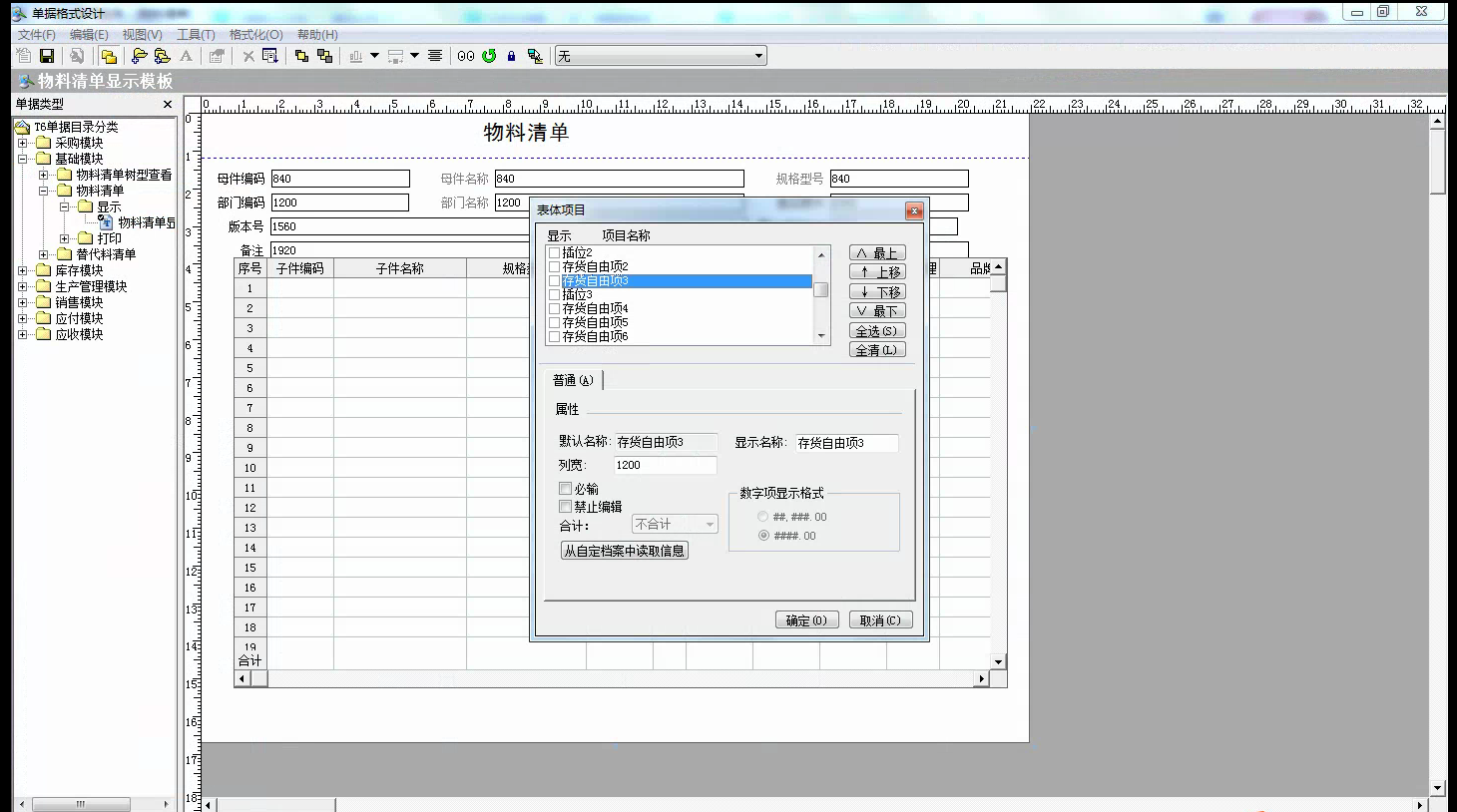
Task: Click the bring to front icon
Action: (301, 56)
